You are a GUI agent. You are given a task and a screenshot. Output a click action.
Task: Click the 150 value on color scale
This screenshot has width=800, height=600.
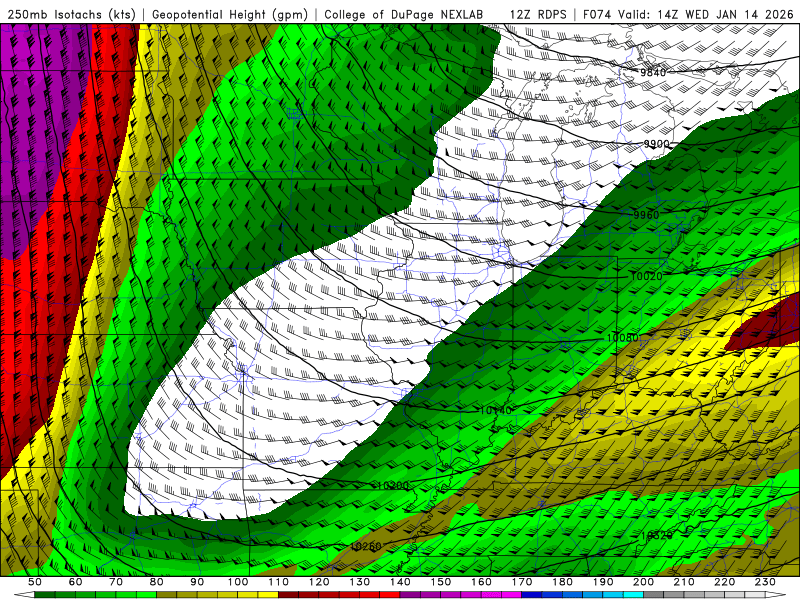coord(441,582)
